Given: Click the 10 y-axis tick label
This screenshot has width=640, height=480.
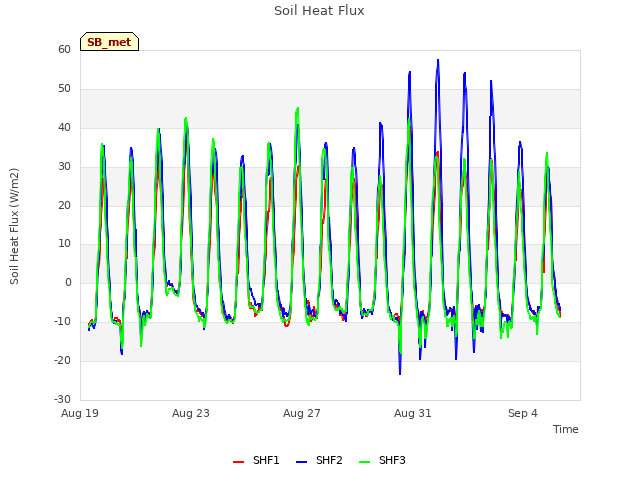Looking at the screenshot, I should (x=64, y=244).
